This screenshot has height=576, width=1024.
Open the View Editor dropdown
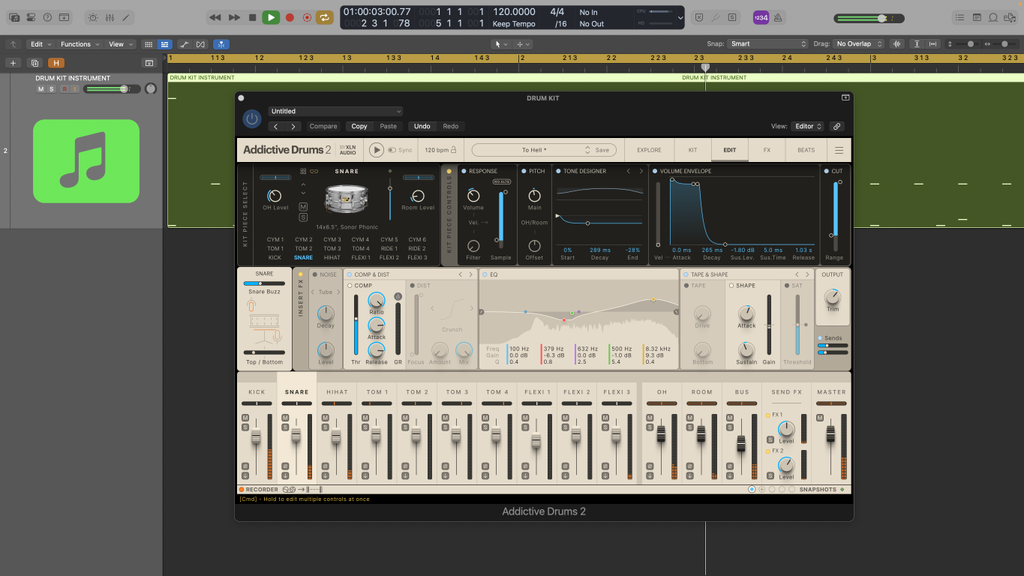(x=807, y=127)
